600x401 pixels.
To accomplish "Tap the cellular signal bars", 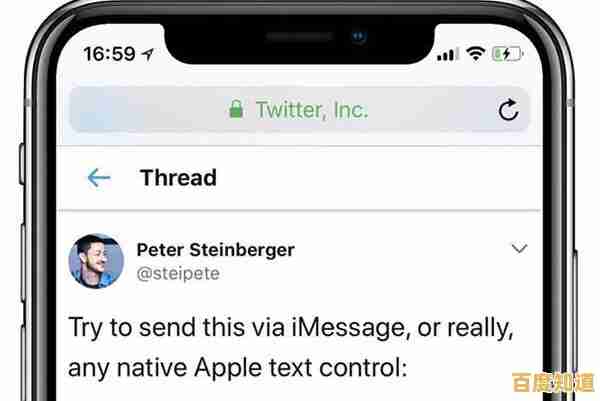I will pos(448,55).
